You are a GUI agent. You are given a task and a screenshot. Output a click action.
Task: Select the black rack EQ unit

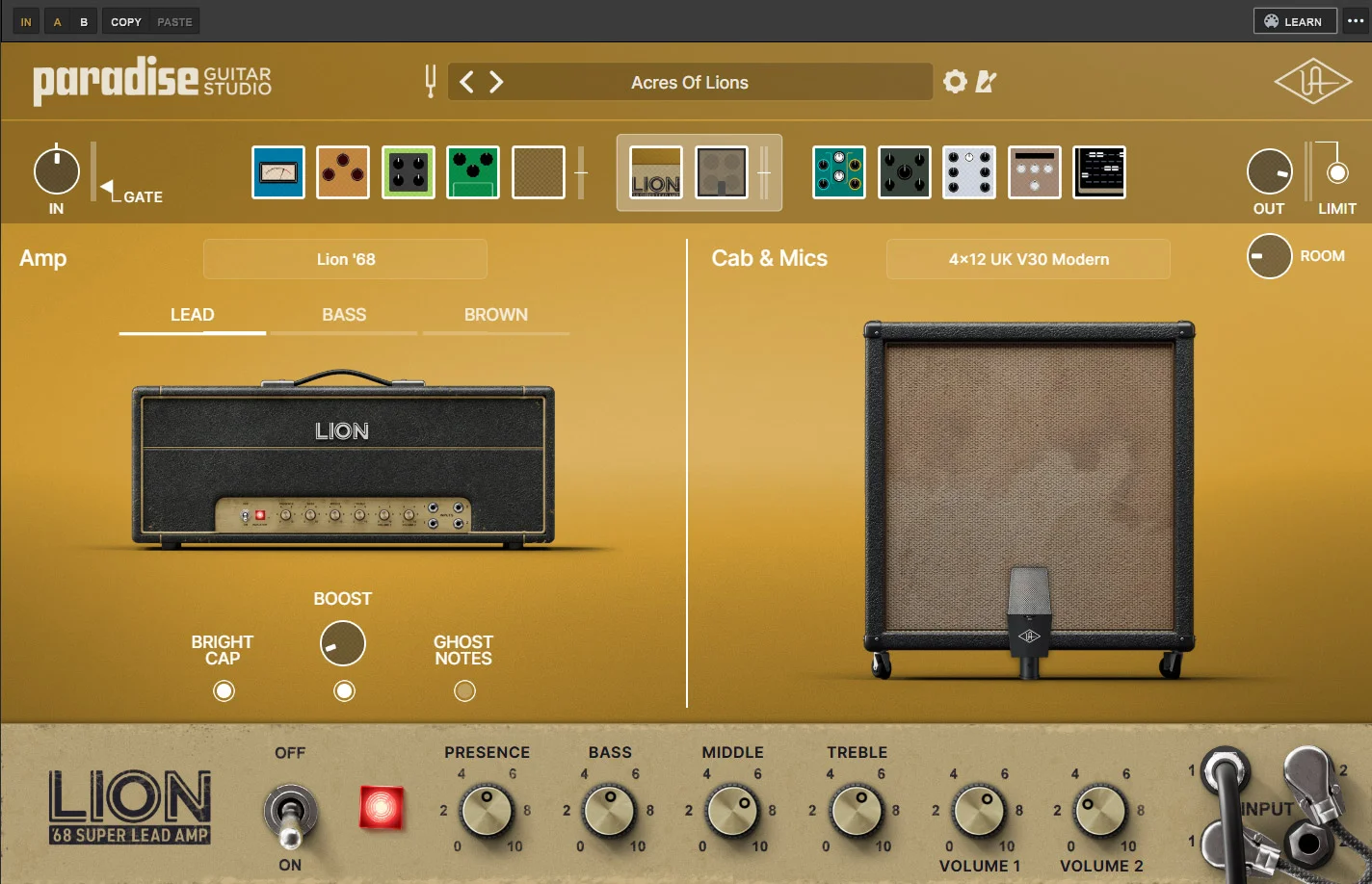1099,172
